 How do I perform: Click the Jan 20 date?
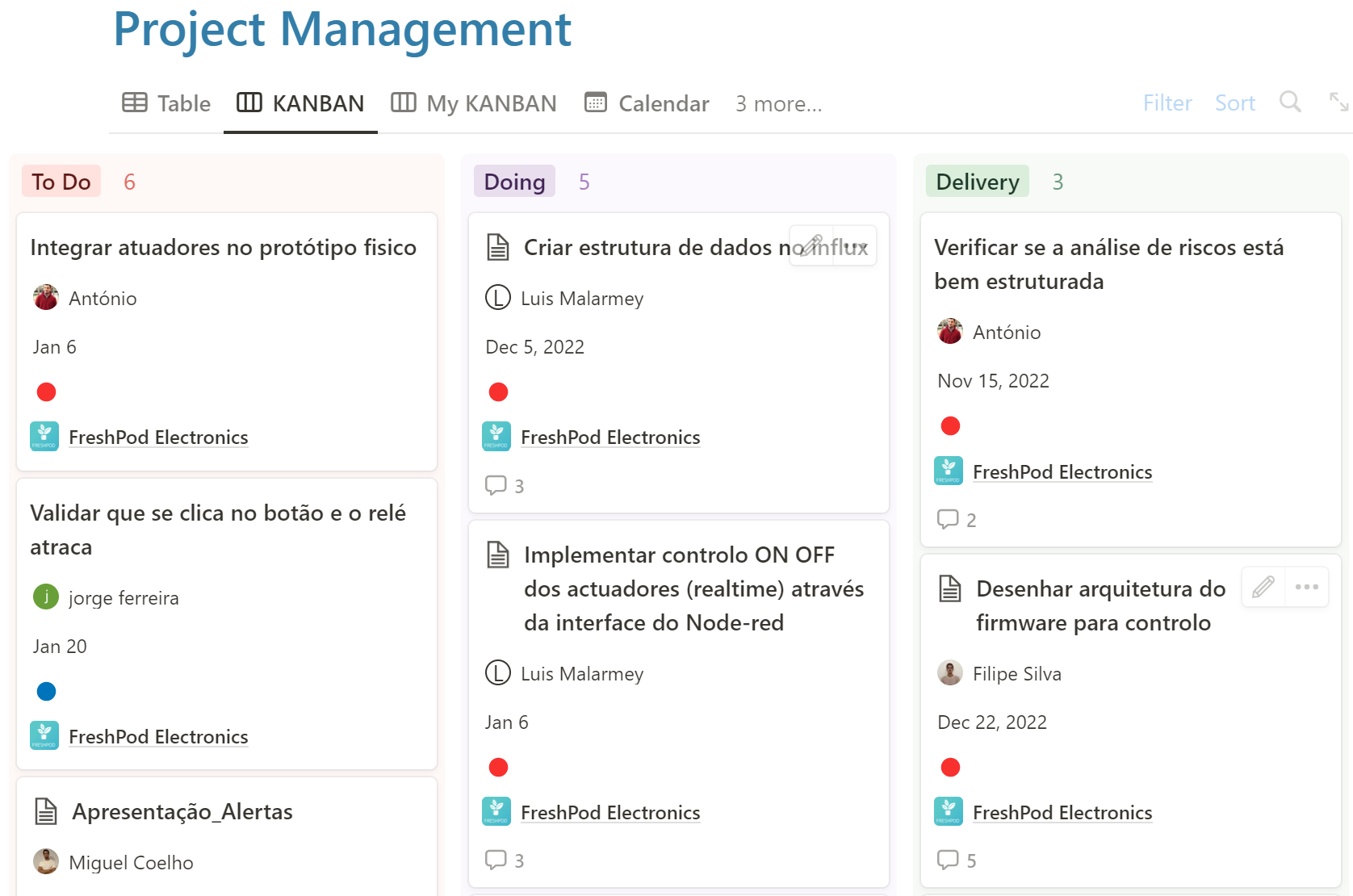(60, 647)
